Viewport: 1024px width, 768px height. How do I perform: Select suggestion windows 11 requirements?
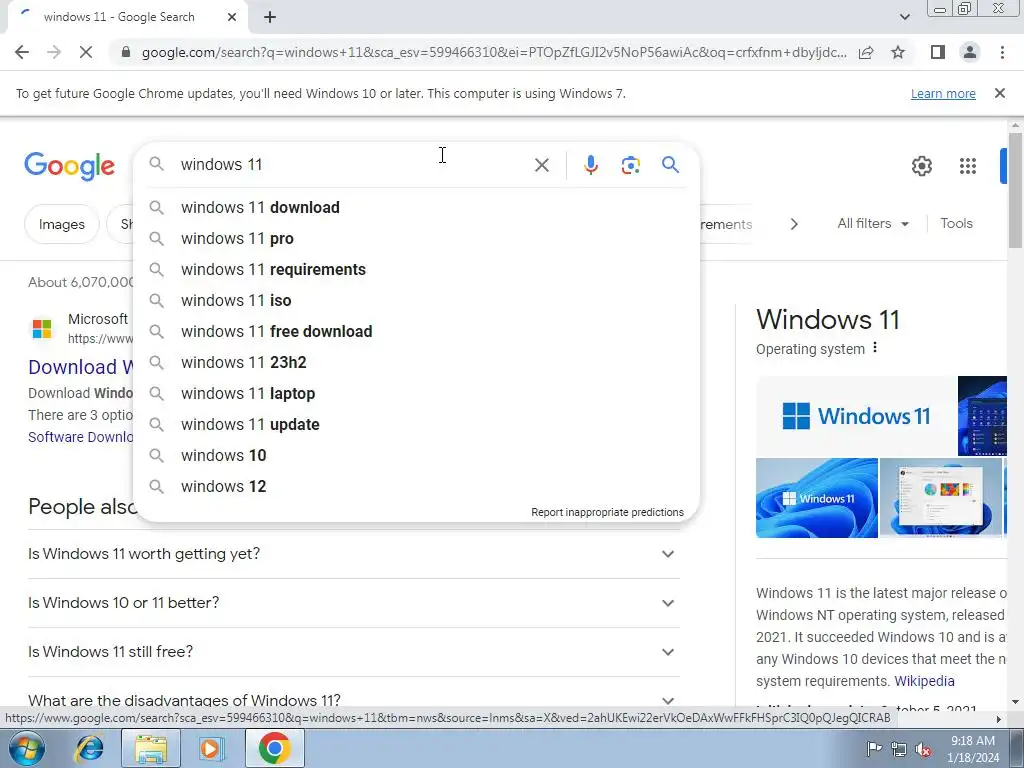(x=416, y=269)
